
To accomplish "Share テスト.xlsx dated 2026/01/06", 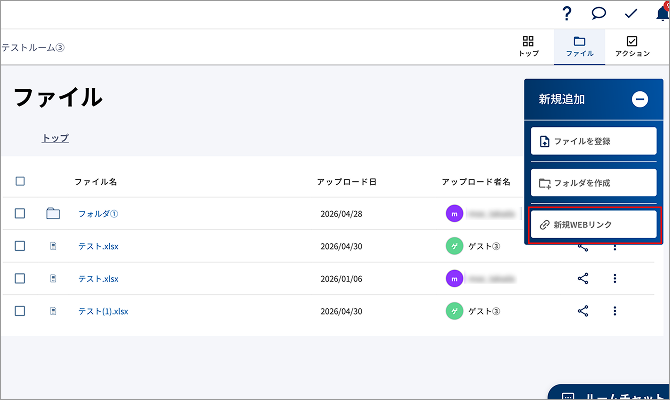I will [x=583, y=279].
